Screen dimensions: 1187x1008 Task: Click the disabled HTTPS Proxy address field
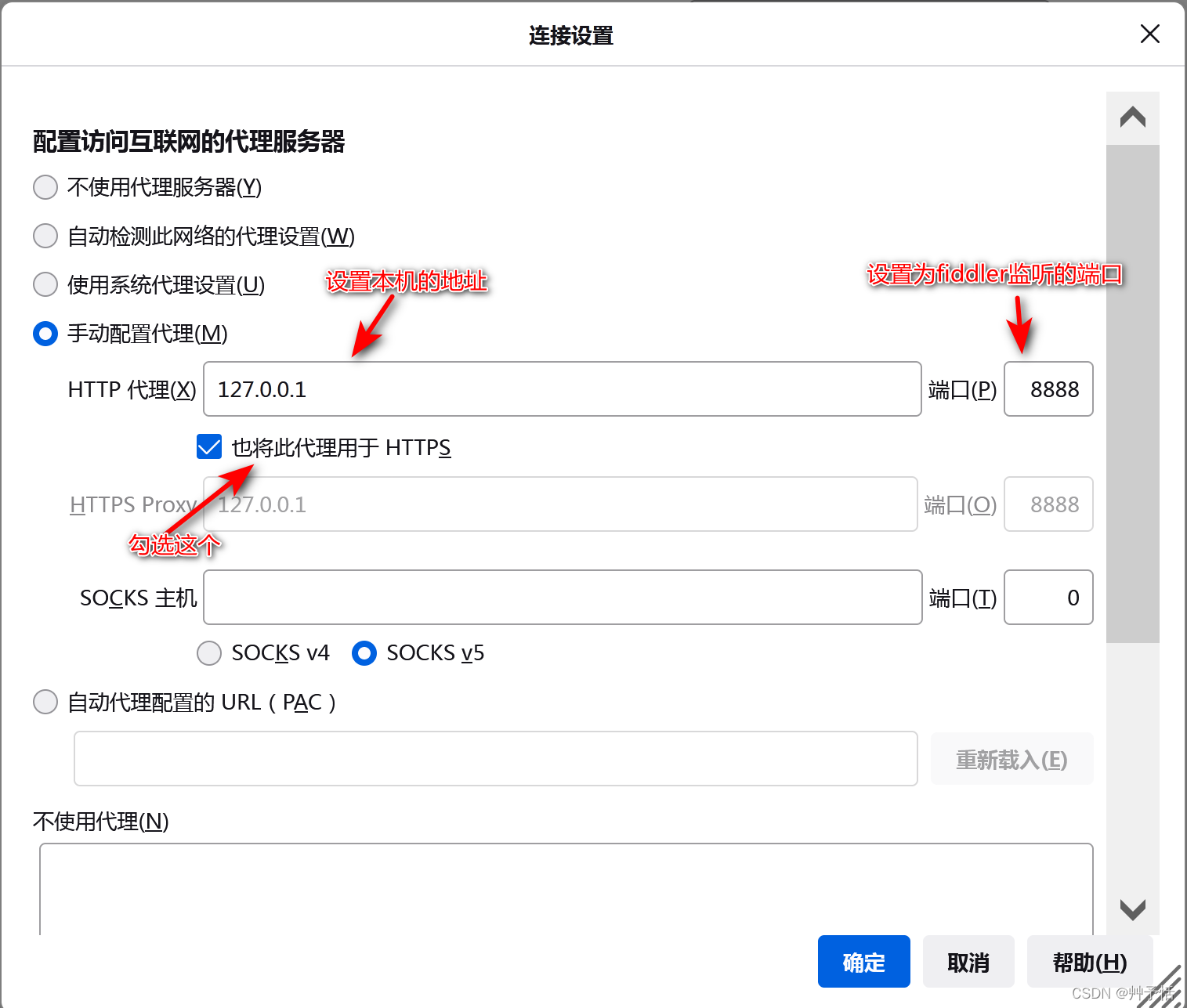click(x=560, y=504)
